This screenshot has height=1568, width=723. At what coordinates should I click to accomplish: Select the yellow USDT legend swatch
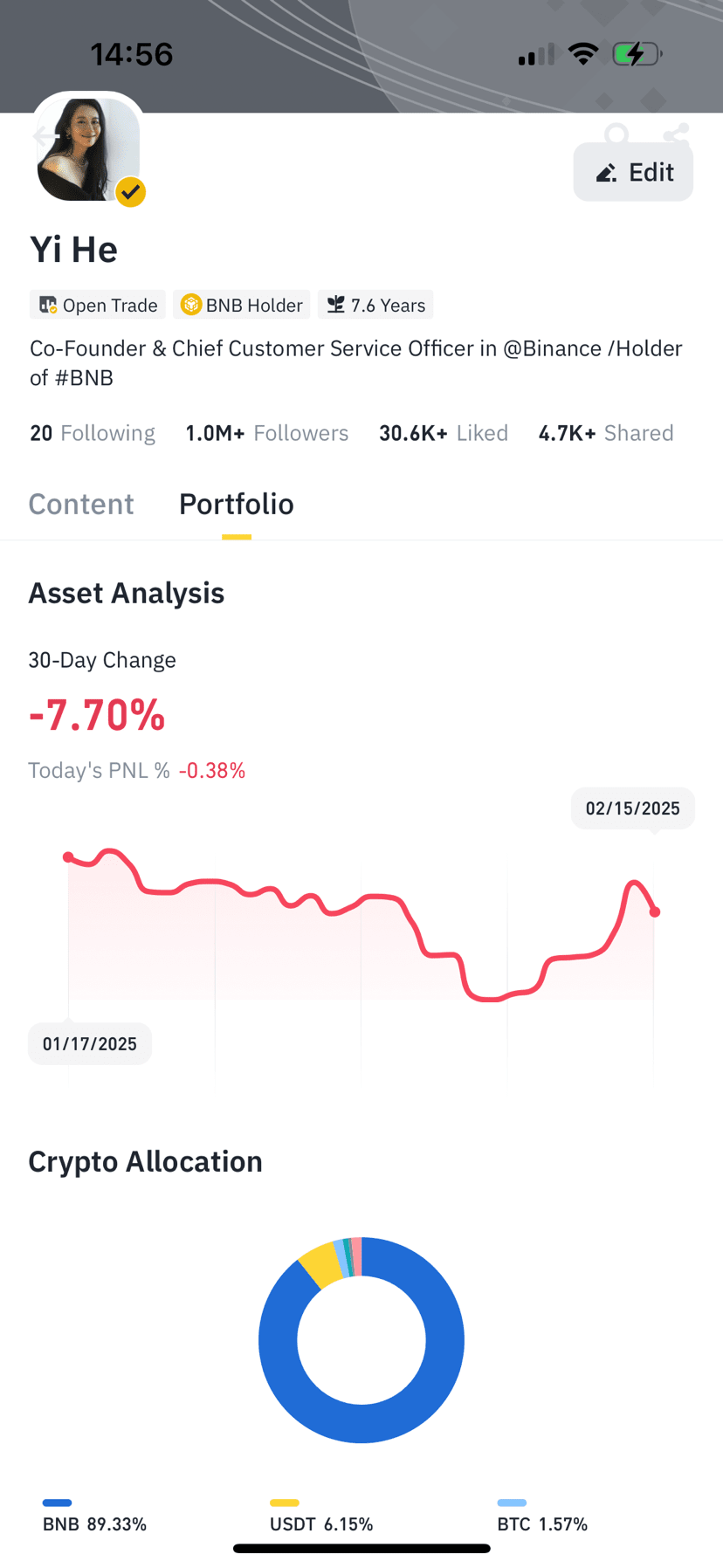[285, 1503]
